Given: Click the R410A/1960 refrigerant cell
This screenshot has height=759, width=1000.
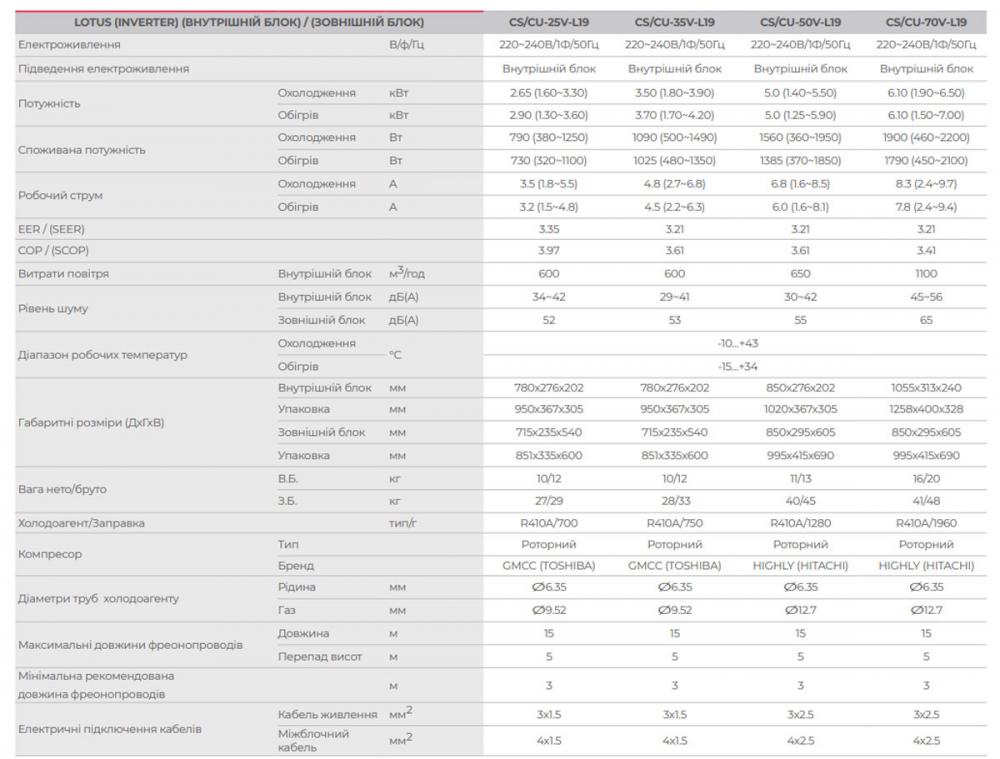Looking at the screenshot, I should 926,523.
